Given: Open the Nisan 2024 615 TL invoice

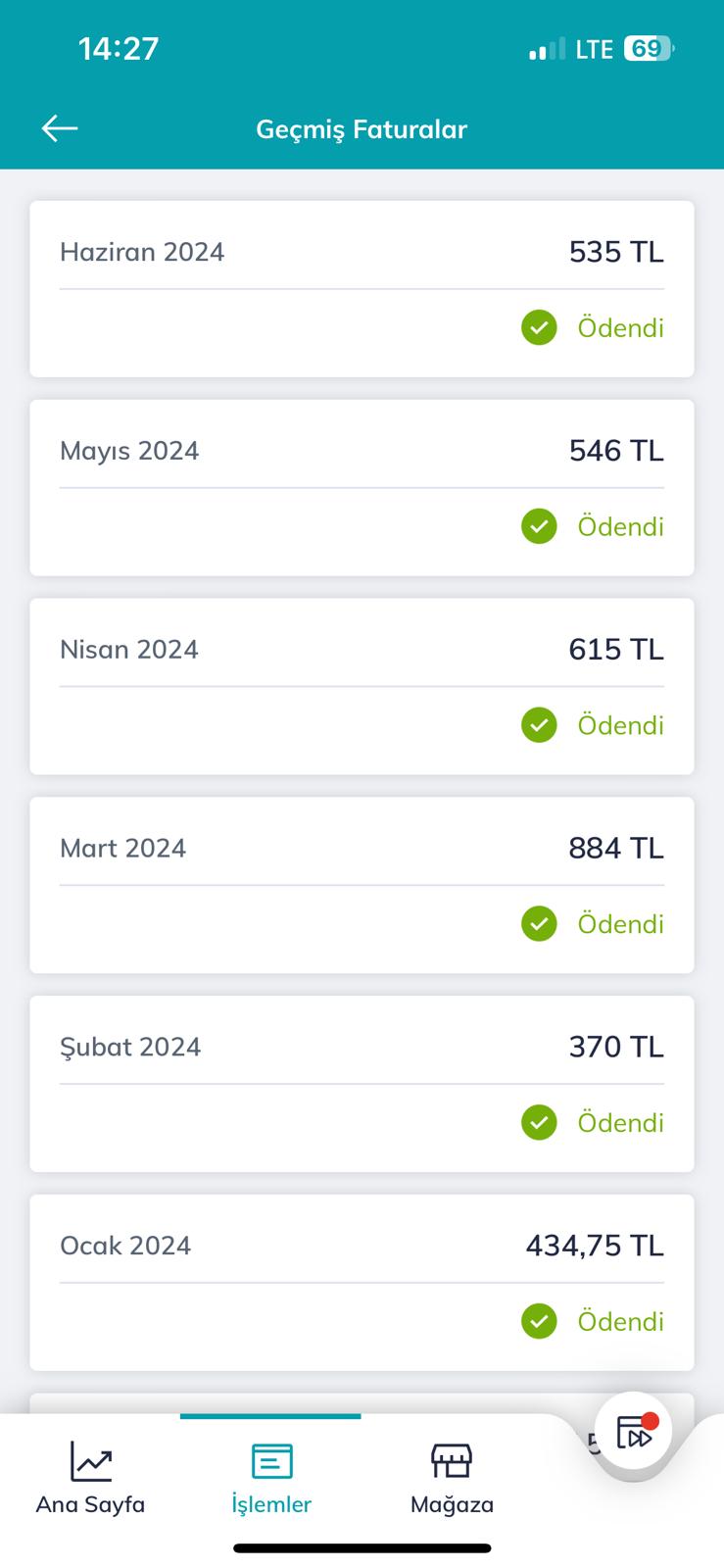Looking at the screenshot, I should click(x=362, y=687).
